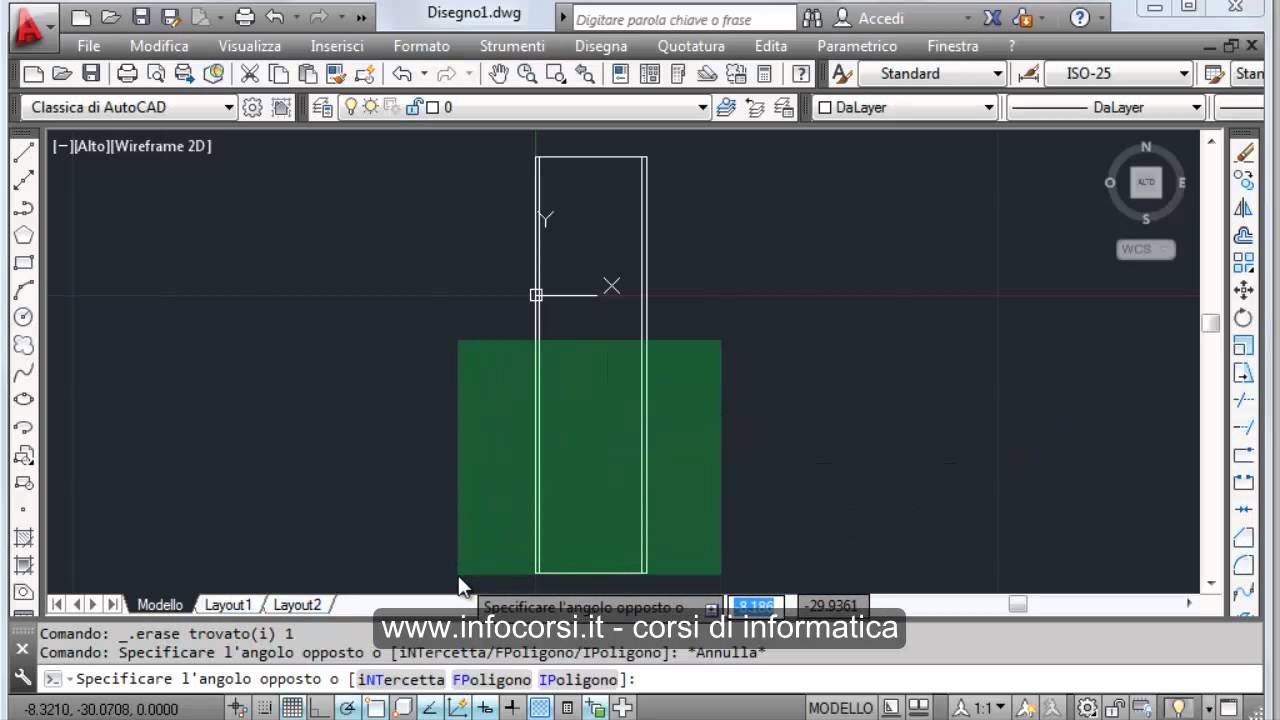
Task: Choose the iNTercetta command option
Action: click(x=401, y=680)
